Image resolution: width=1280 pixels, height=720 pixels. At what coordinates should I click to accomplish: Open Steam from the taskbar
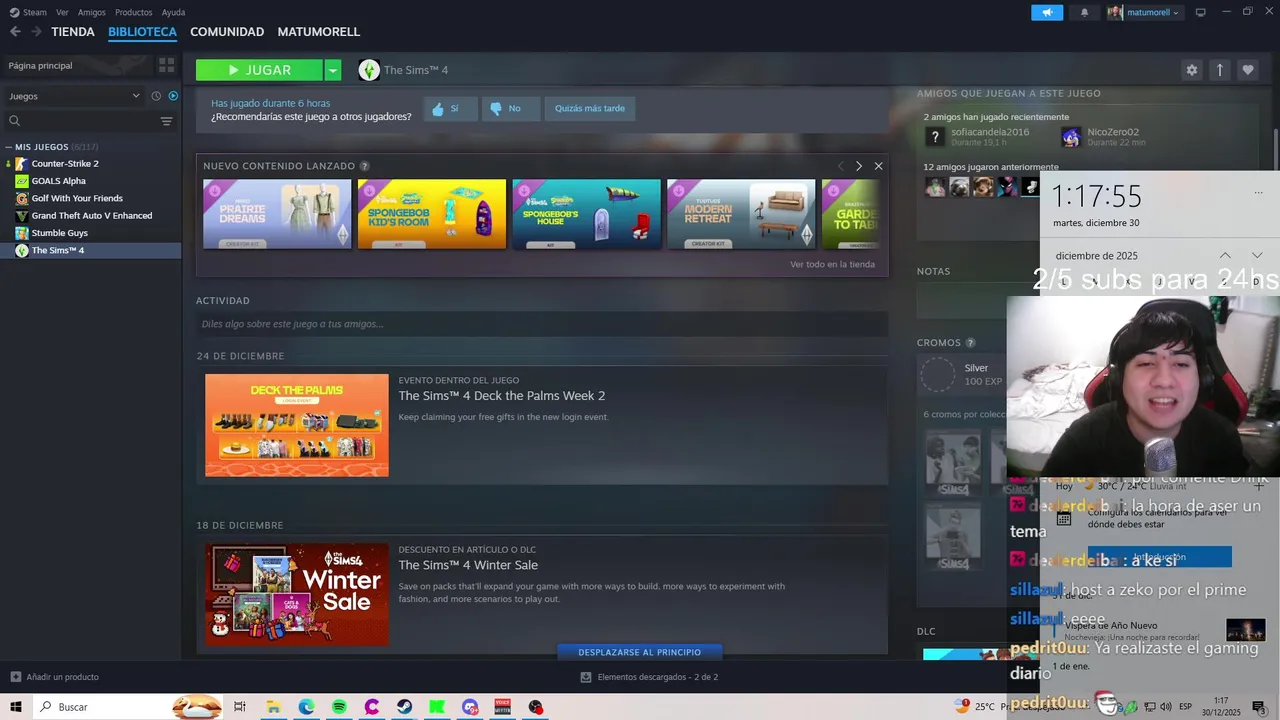(x=404, y=707)
